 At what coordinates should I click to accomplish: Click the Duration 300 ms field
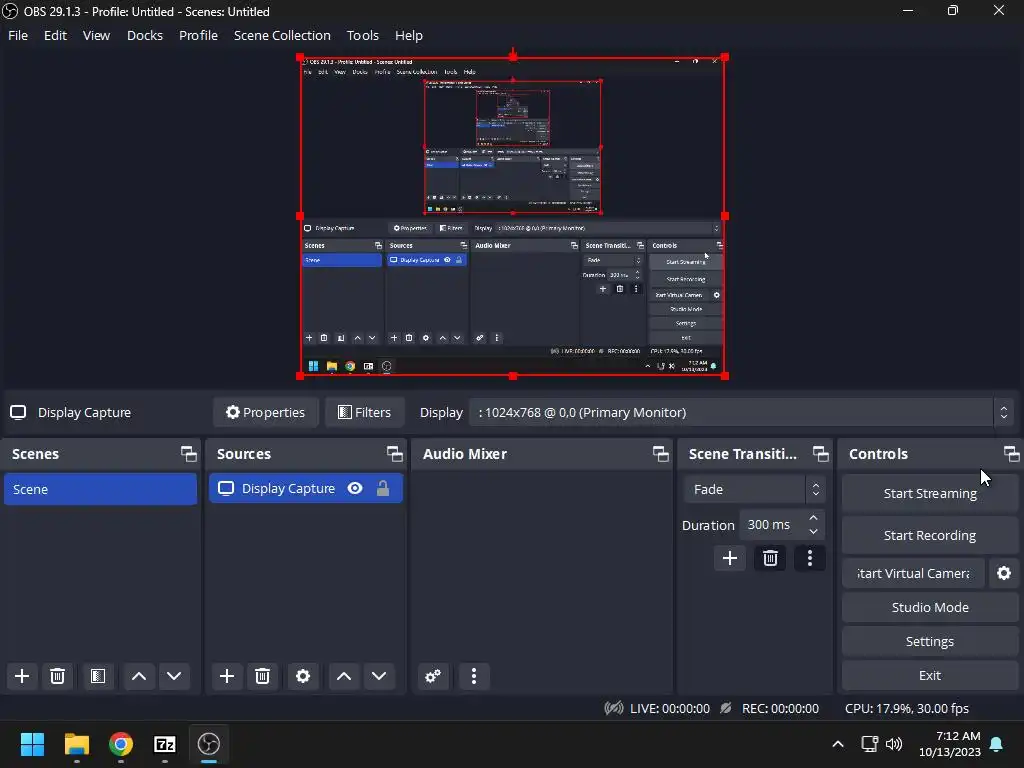782,525
